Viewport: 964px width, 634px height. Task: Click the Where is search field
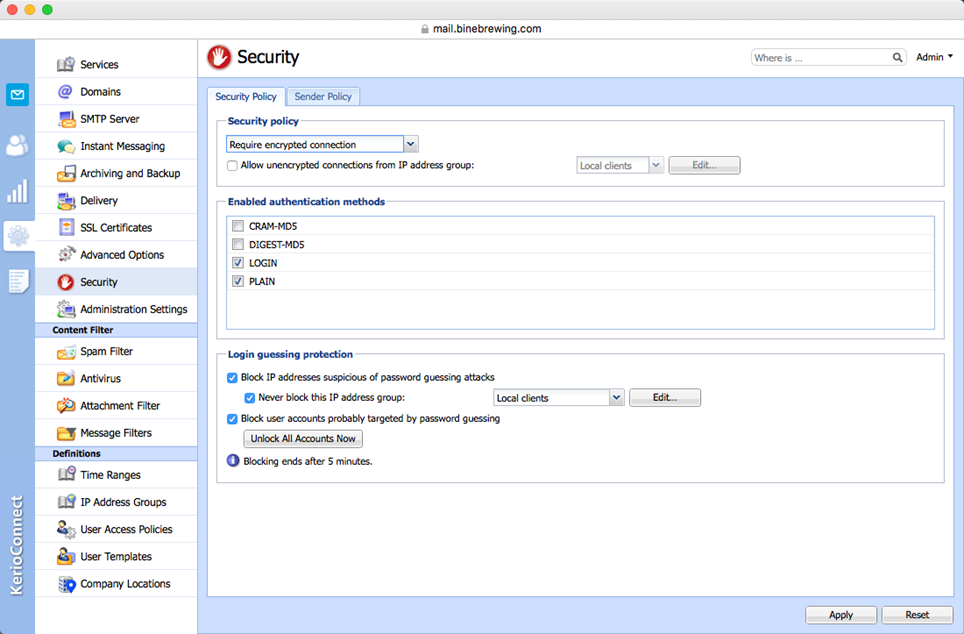click(820, 58)
